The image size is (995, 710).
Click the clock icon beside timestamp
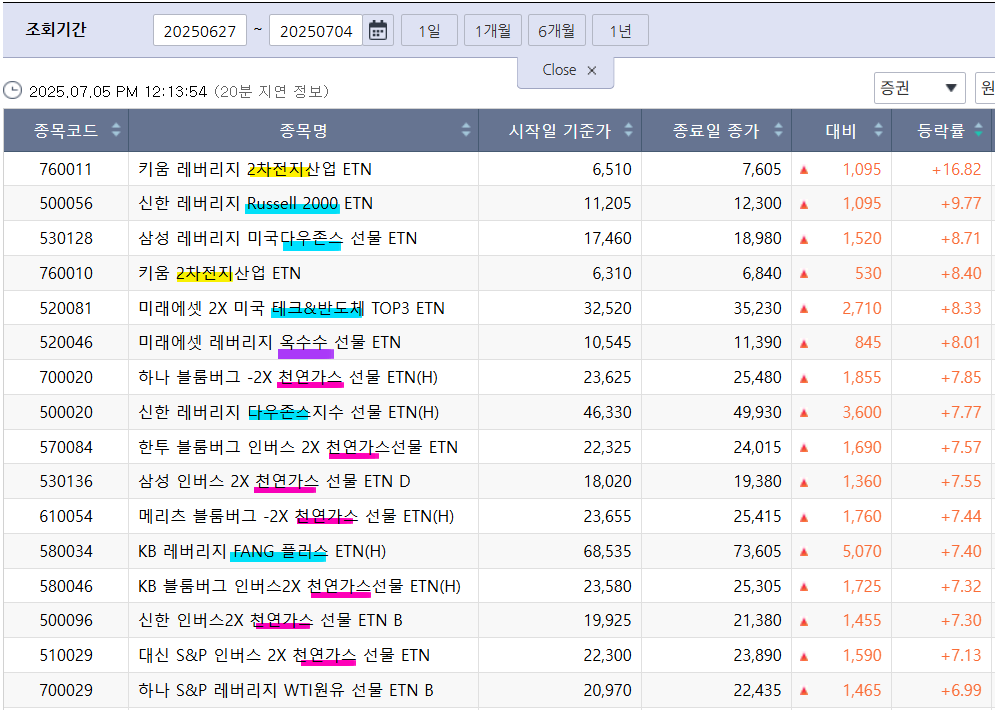point(13,91)
